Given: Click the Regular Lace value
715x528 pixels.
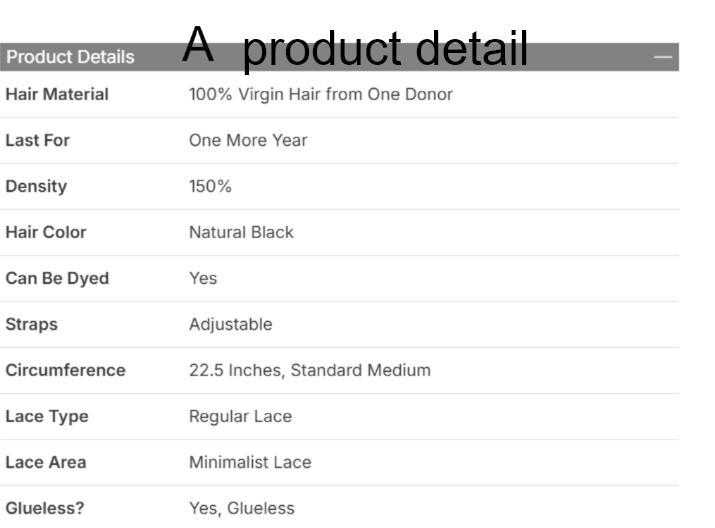Looking at the screenshot, I should point(240,416).
